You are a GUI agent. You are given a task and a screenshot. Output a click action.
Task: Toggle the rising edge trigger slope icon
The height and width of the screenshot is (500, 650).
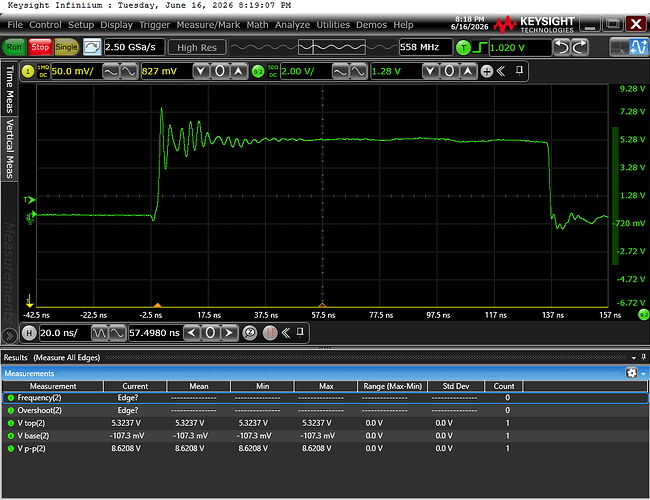(480, 48)
